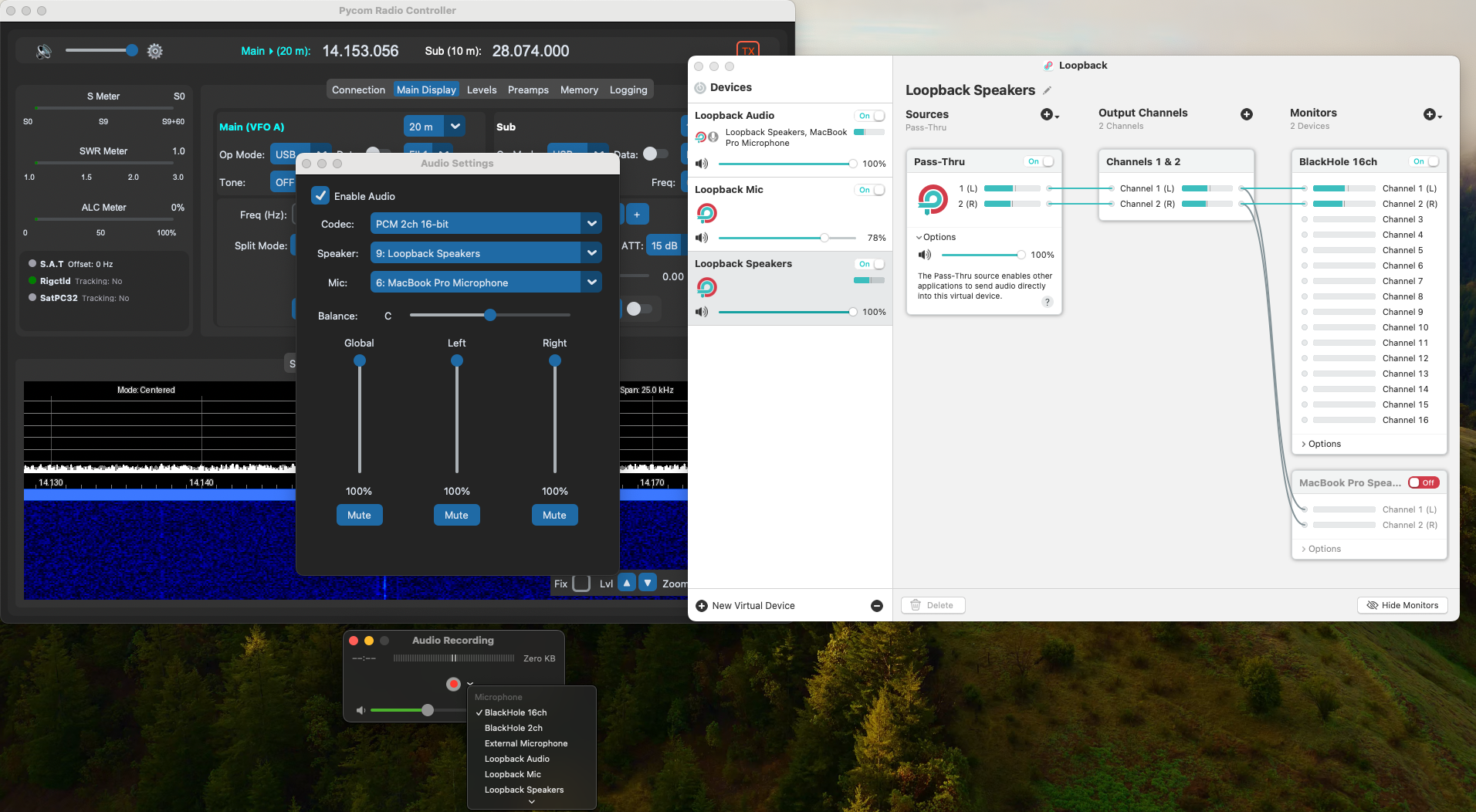Image resolution: width=1476 pixels, height=812 pixels.
Task: Click the mute speaker icon in Pycom toolbar
Action: click(44, 51)
